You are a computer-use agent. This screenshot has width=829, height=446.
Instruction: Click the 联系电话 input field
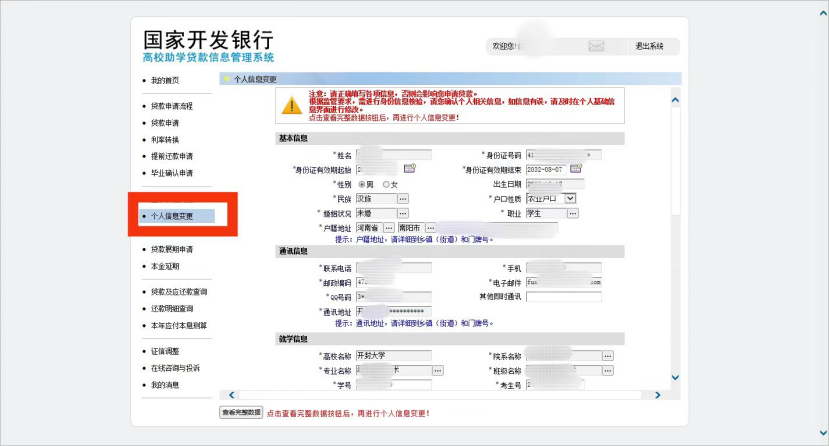pos(394,268)
